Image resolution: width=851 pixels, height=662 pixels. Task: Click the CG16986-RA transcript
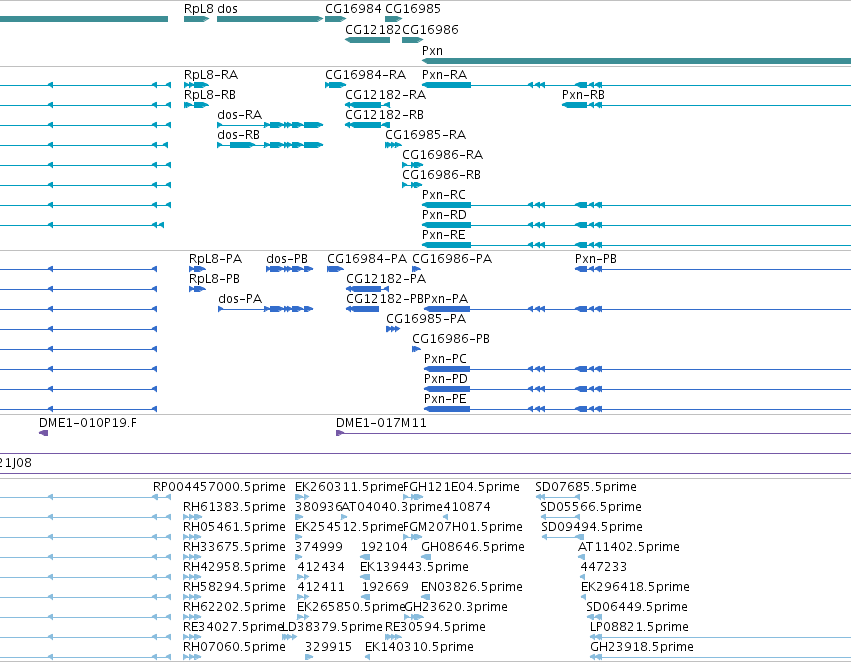pyautogui.click(x=412, y=165)
